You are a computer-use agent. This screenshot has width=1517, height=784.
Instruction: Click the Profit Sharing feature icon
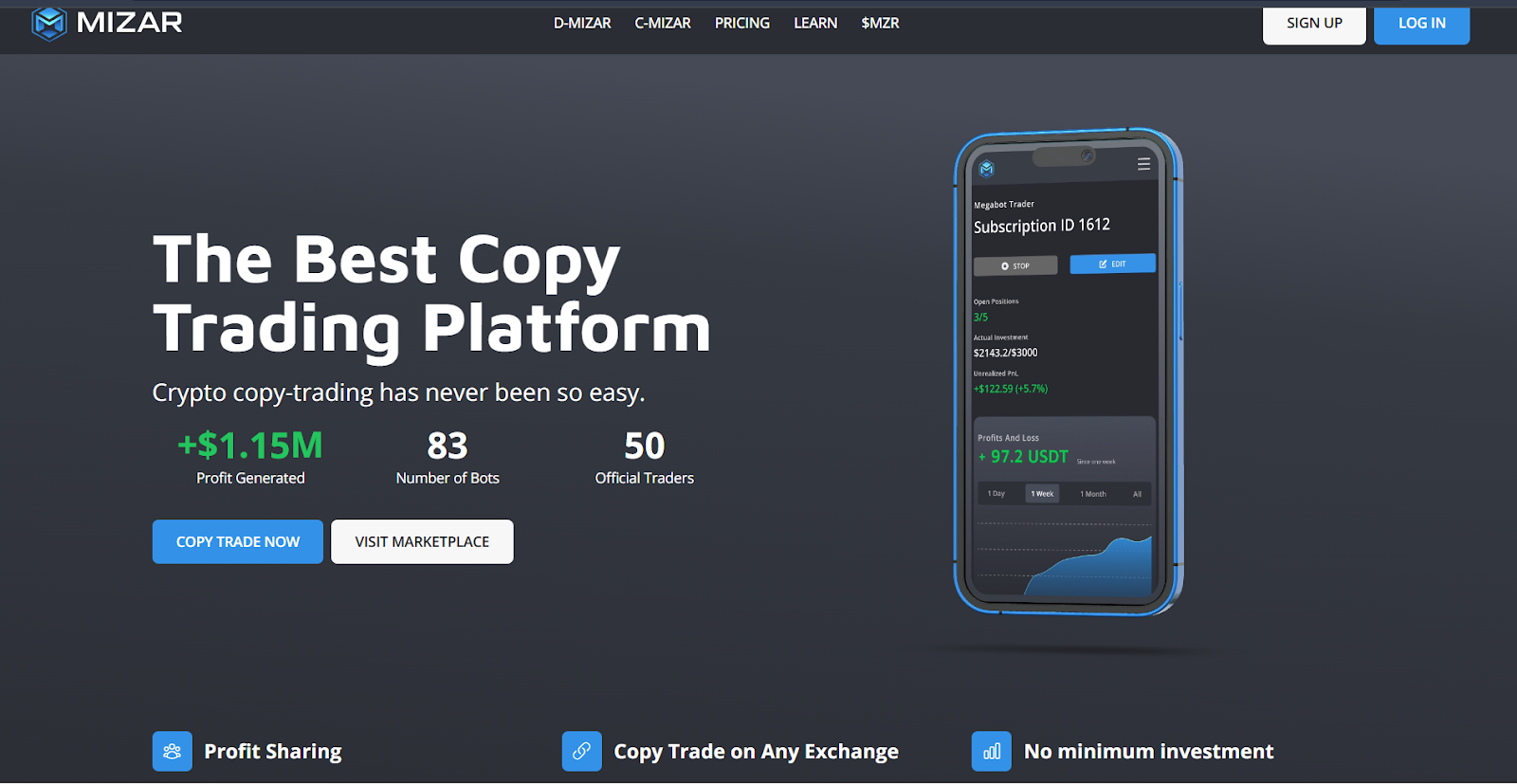click(x=173, y=752)
